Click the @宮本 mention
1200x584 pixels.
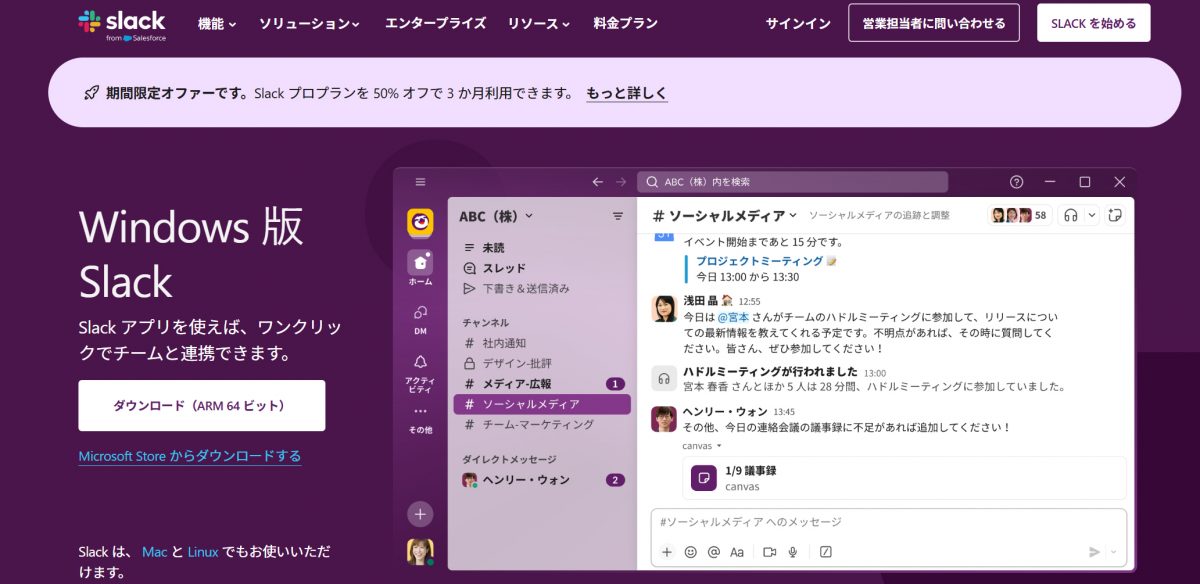[x=735, y=317]
